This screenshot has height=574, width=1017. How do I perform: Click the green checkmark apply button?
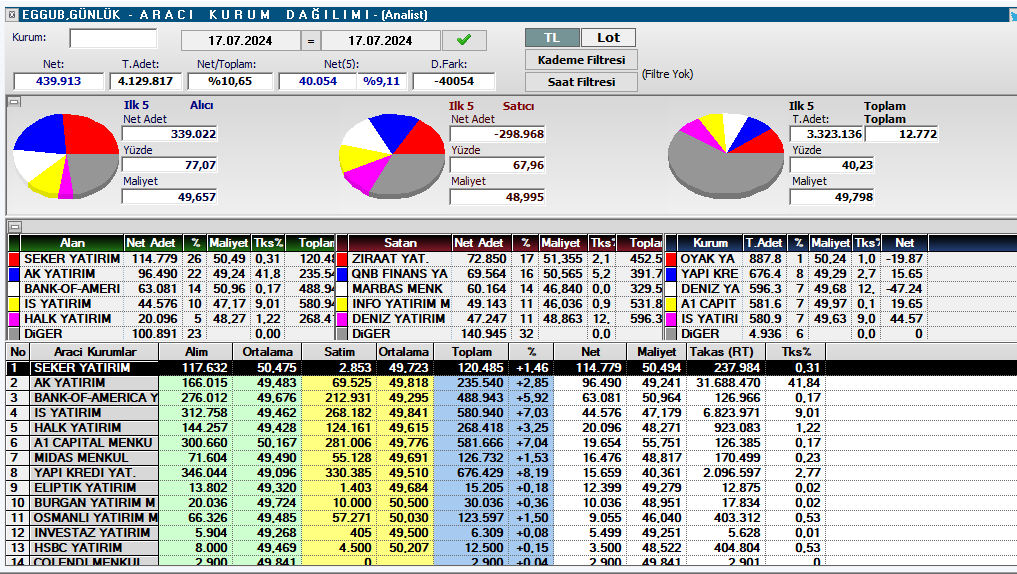point(464,40)
